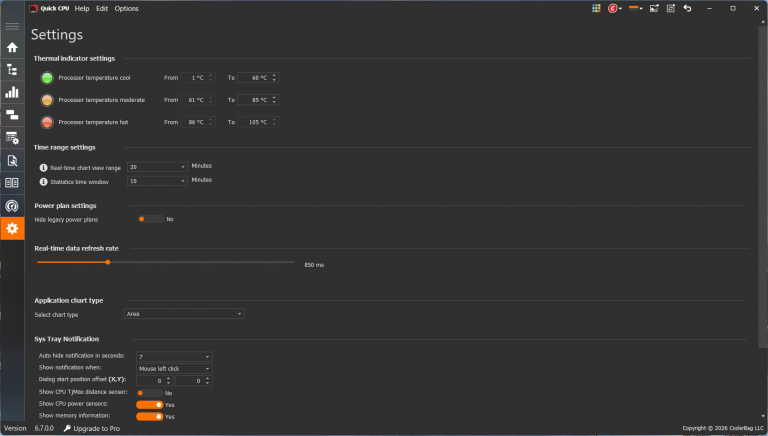Open the table with gear sidebar icon

pos(12,138)
